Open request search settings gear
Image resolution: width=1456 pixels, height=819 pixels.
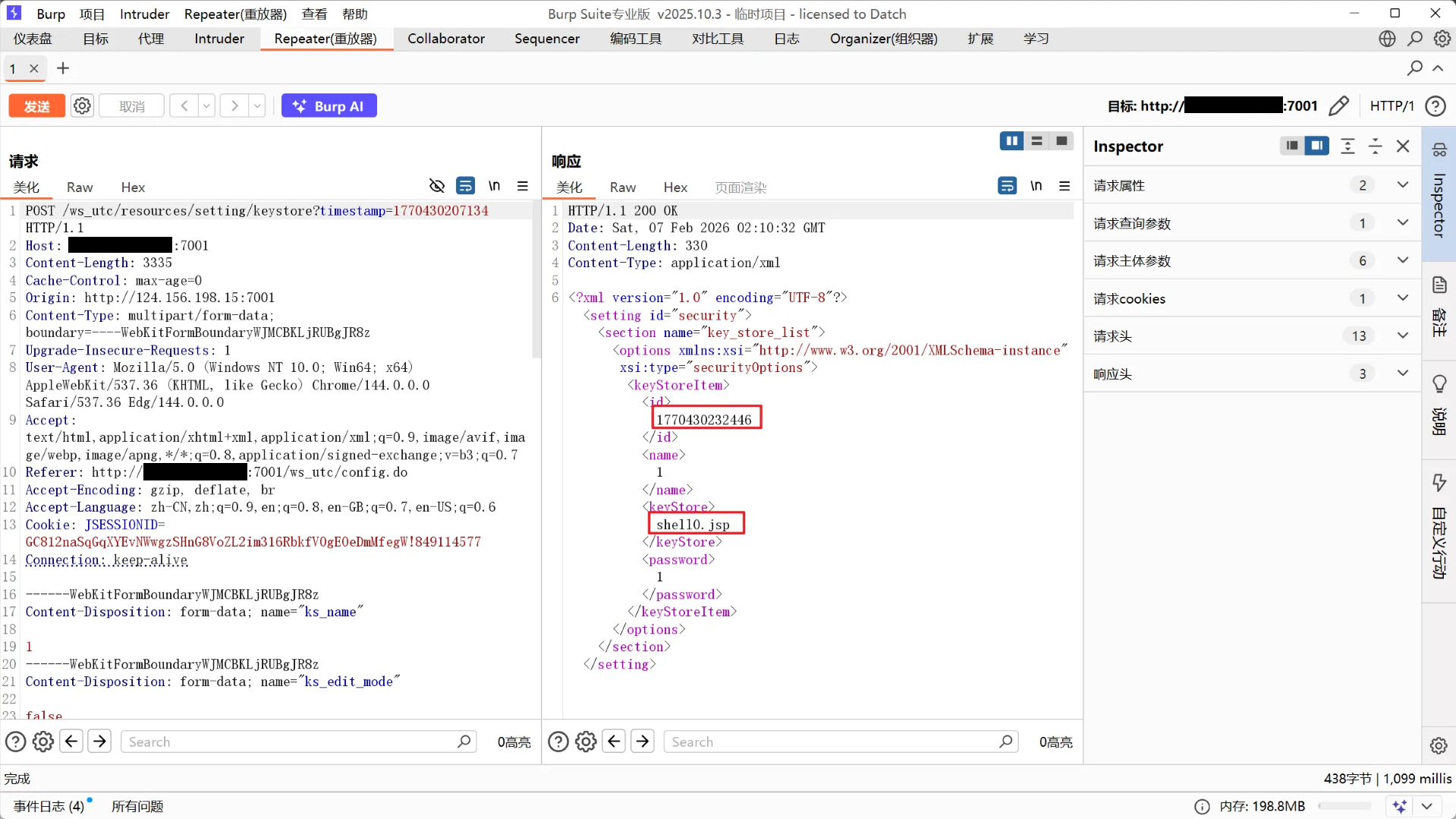[43, 742]
